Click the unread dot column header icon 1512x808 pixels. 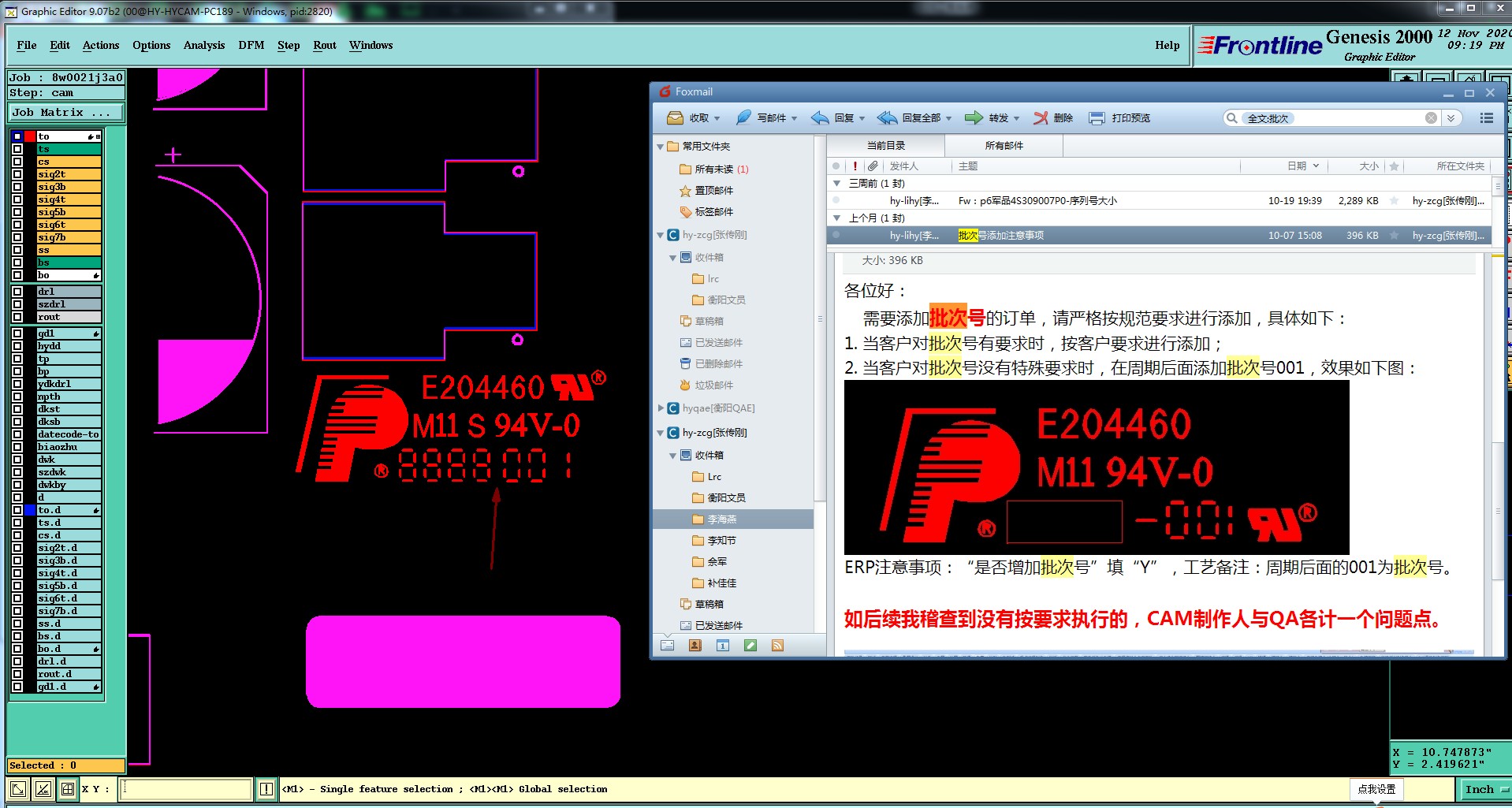(x=836, y=166)
